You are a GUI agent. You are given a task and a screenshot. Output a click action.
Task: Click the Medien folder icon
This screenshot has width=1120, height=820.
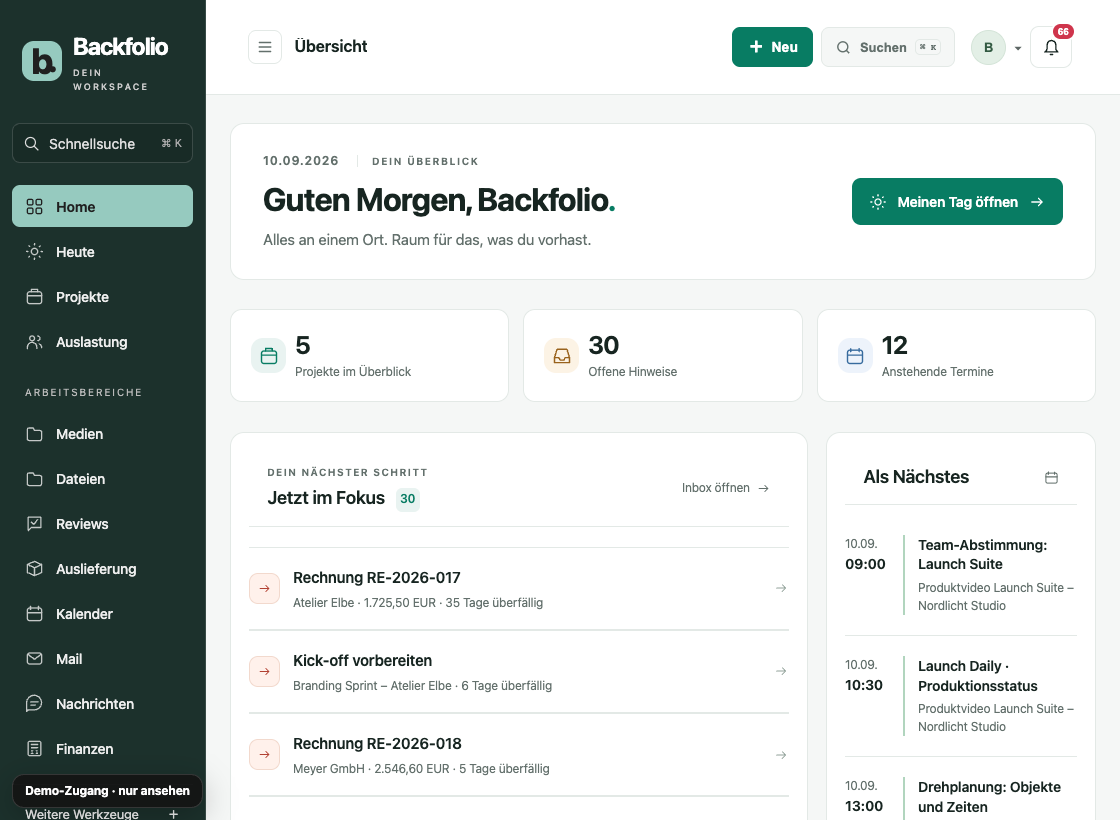pos(34,434)
